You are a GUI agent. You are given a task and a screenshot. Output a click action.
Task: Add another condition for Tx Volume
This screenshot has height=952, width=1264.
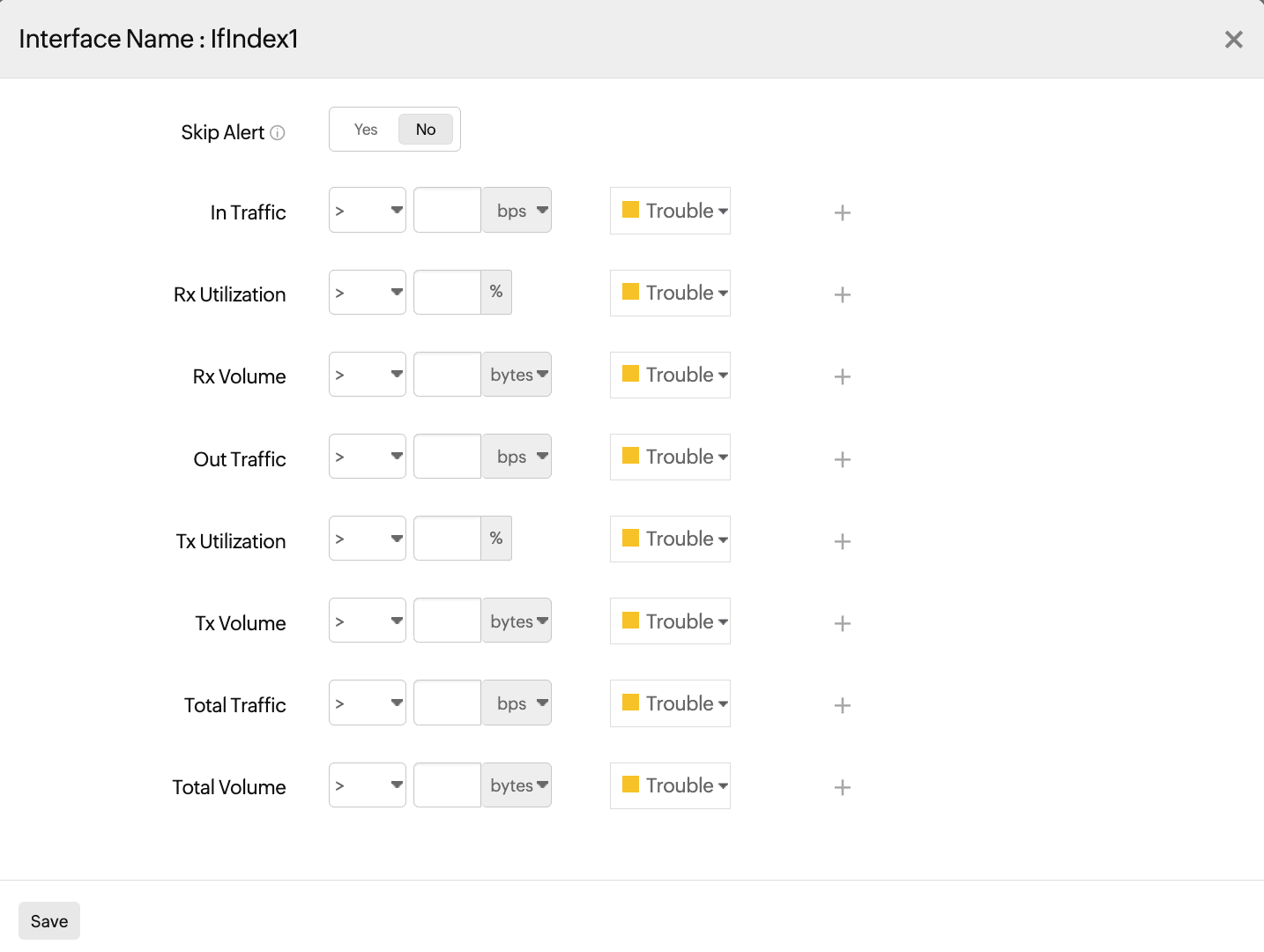843,623
